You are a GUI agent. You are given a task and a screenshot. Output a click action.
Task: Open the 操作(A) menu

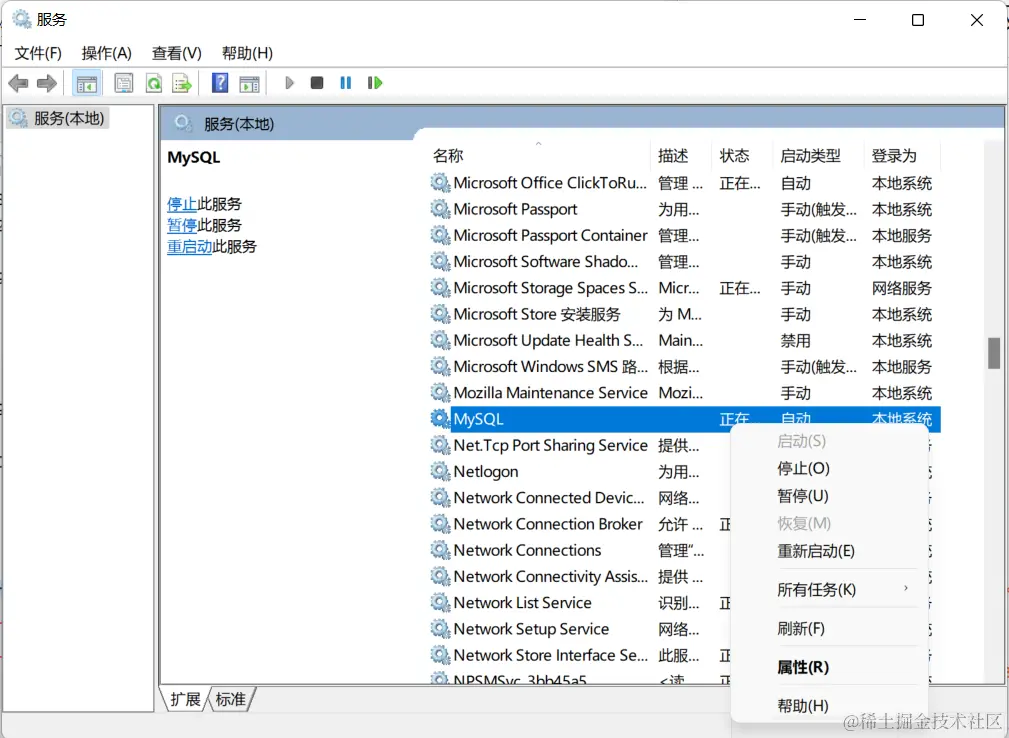pos(106,53)
